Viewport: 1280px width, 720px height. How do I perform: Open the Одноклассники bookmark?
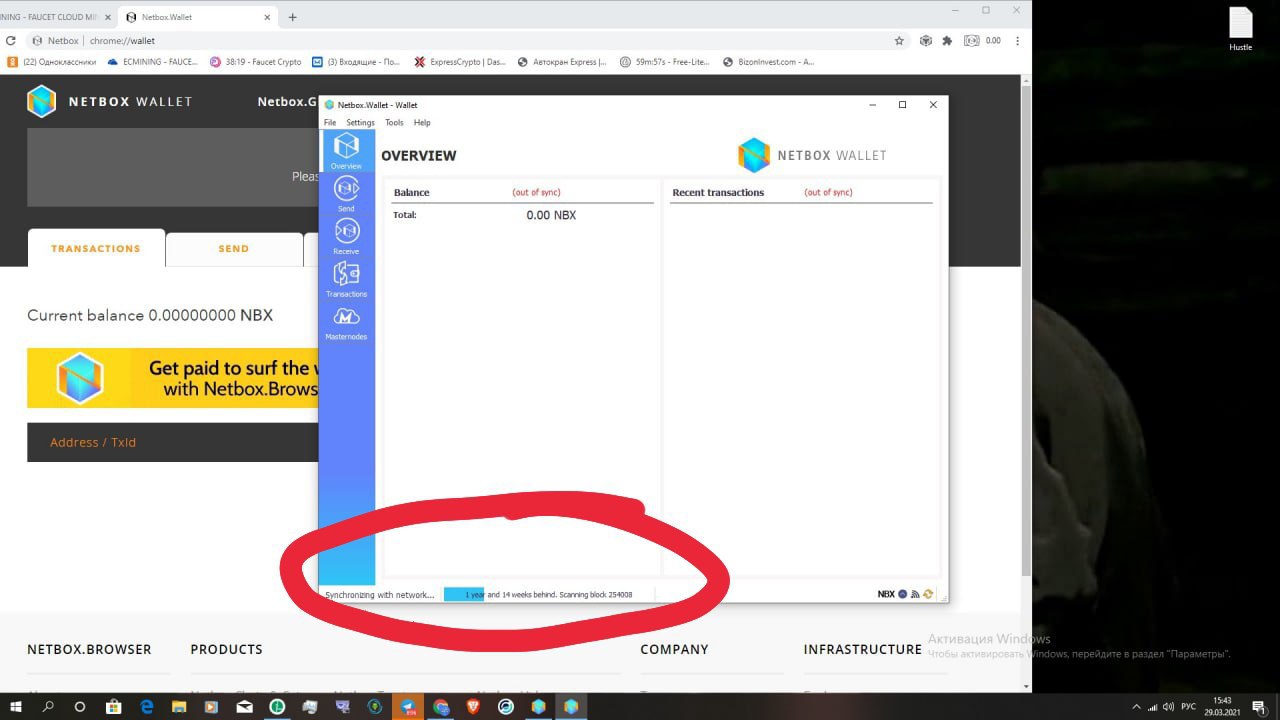(x=52, y=61)
